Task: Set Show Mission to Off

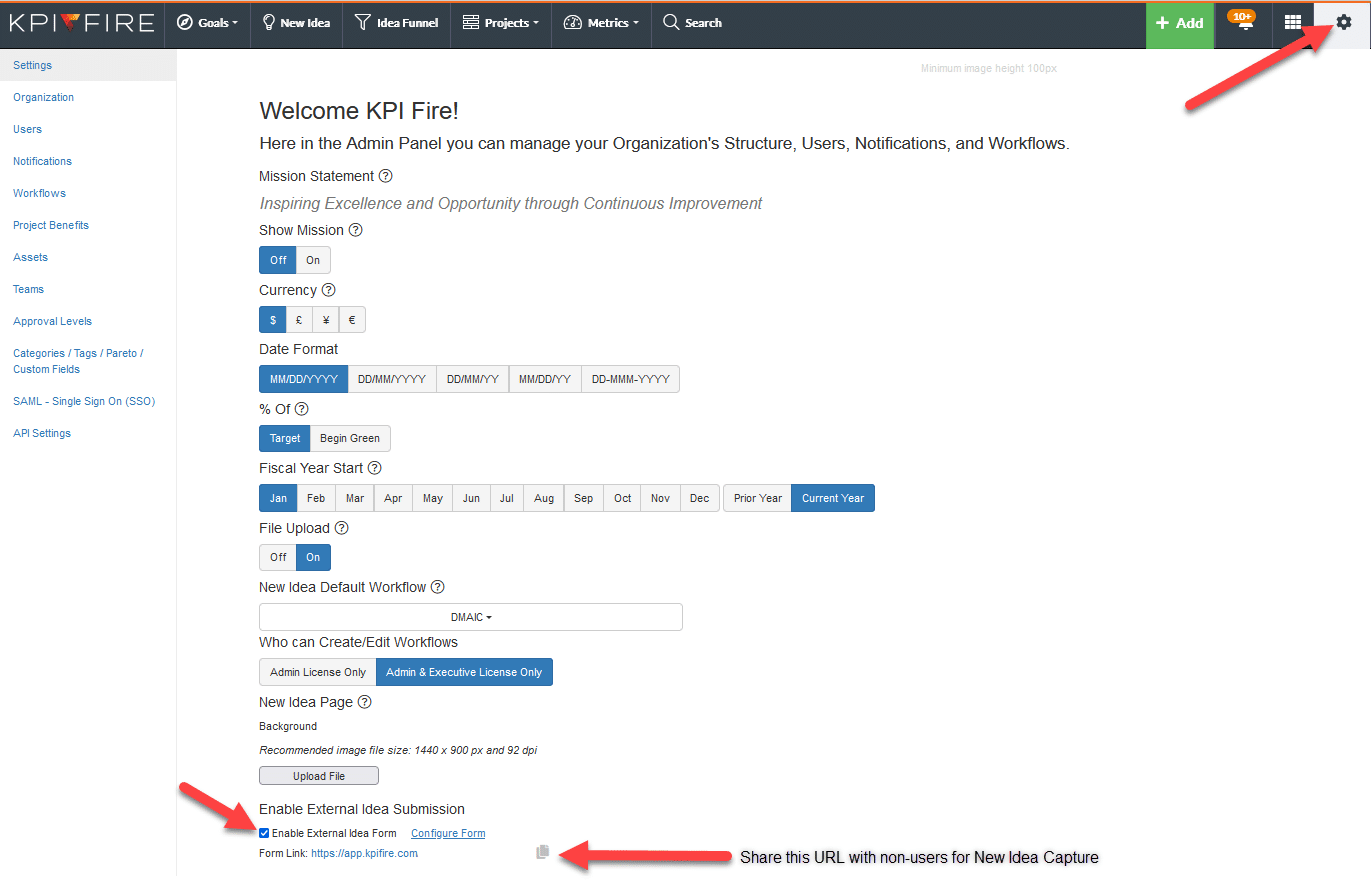Action: click(278, 260)
